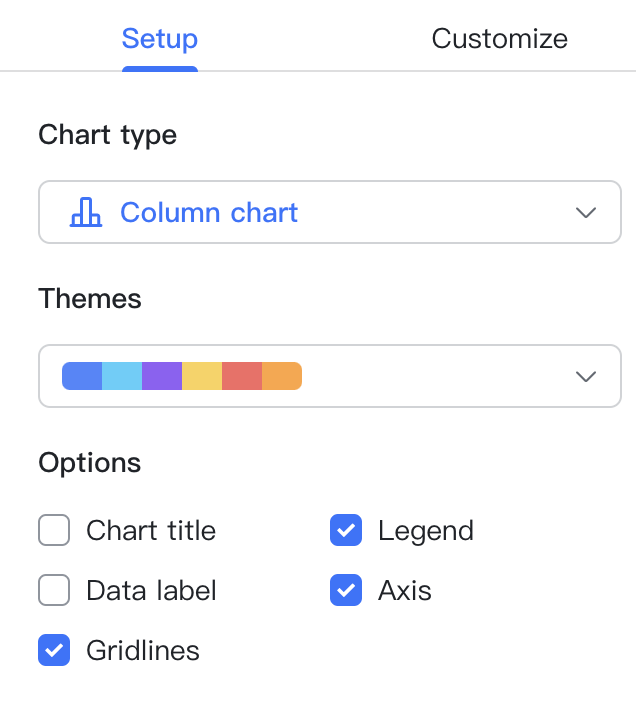Enable the Chart title checkbox
Viewport: 636px width, 702px height.
[54, 530]
